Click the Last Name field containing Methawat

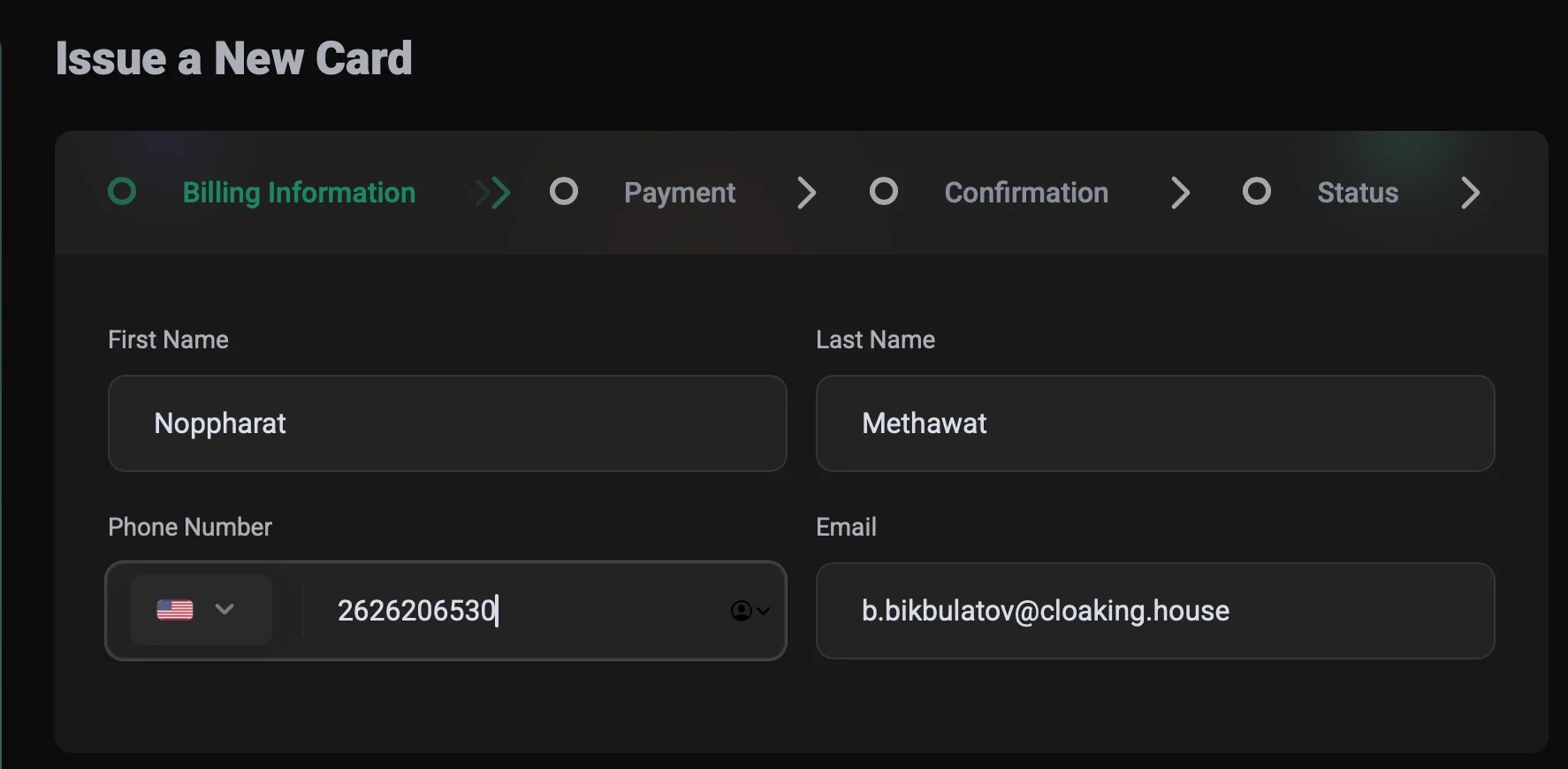pyautogui.click(x=1154, y=423)
